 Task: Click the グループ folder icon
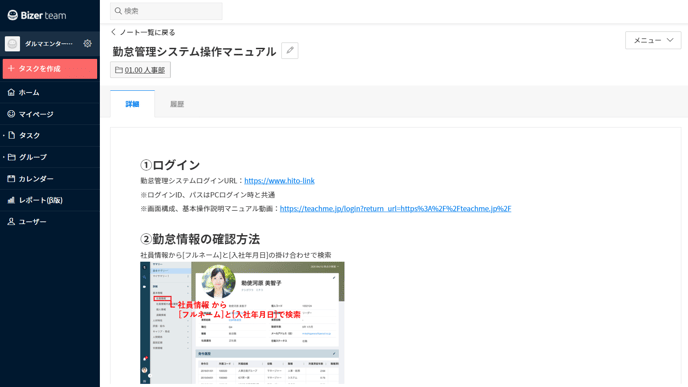pyautogui.click(x=11, y=157)
